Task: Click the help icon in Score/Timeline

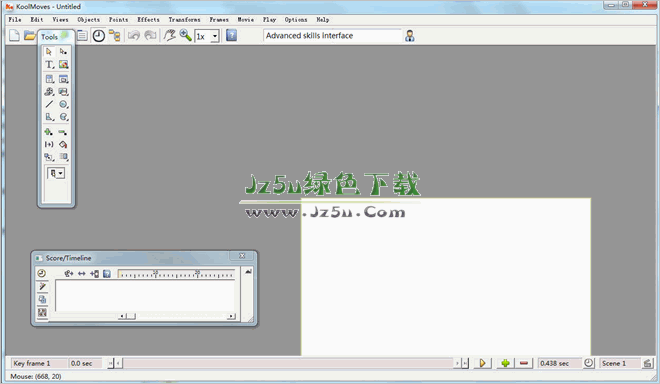Action: tap(107, 274)
